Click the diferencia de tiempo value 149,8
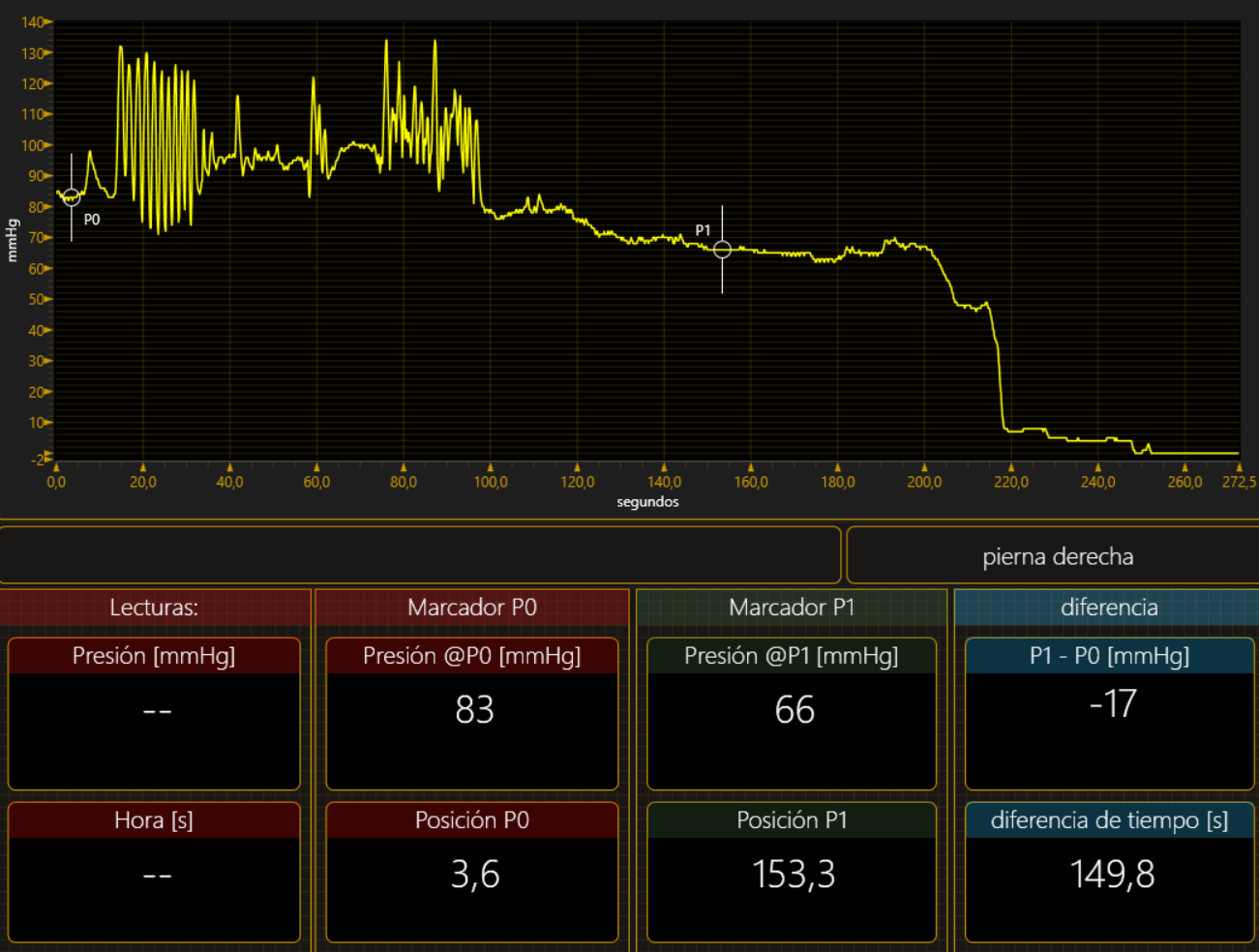Screen dimensions: 1259x952 point(1111,875)
